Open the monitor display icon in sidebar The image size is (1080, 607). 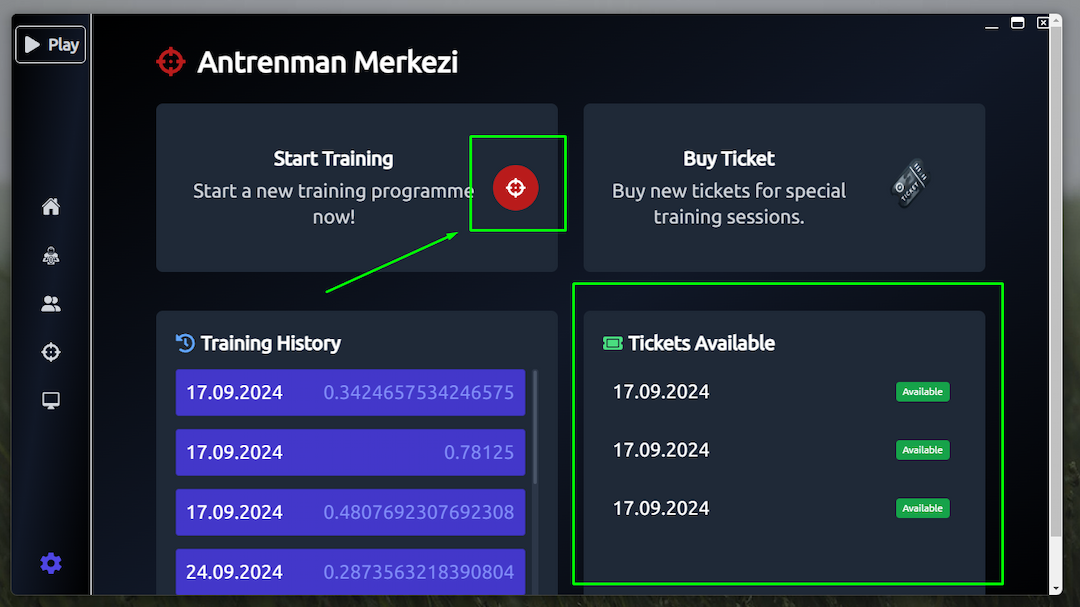51,401
